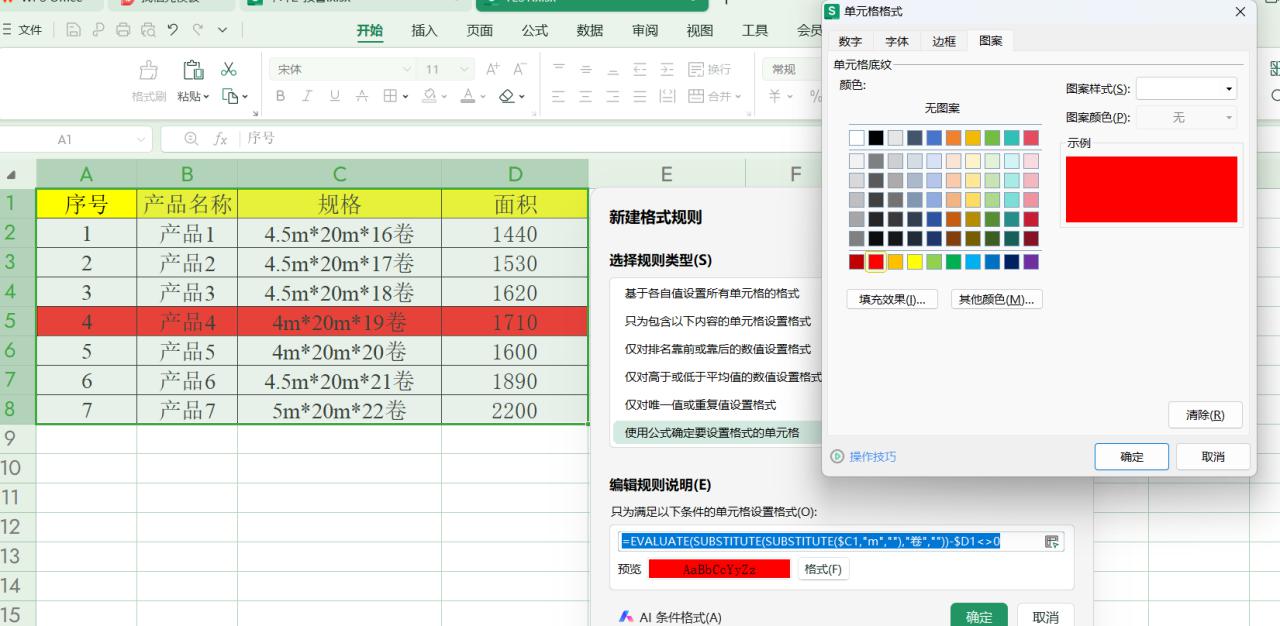Click the zoom magnifier icon in formula bar
Viewport: 1280px width, 626px height.
pos(191,139)
